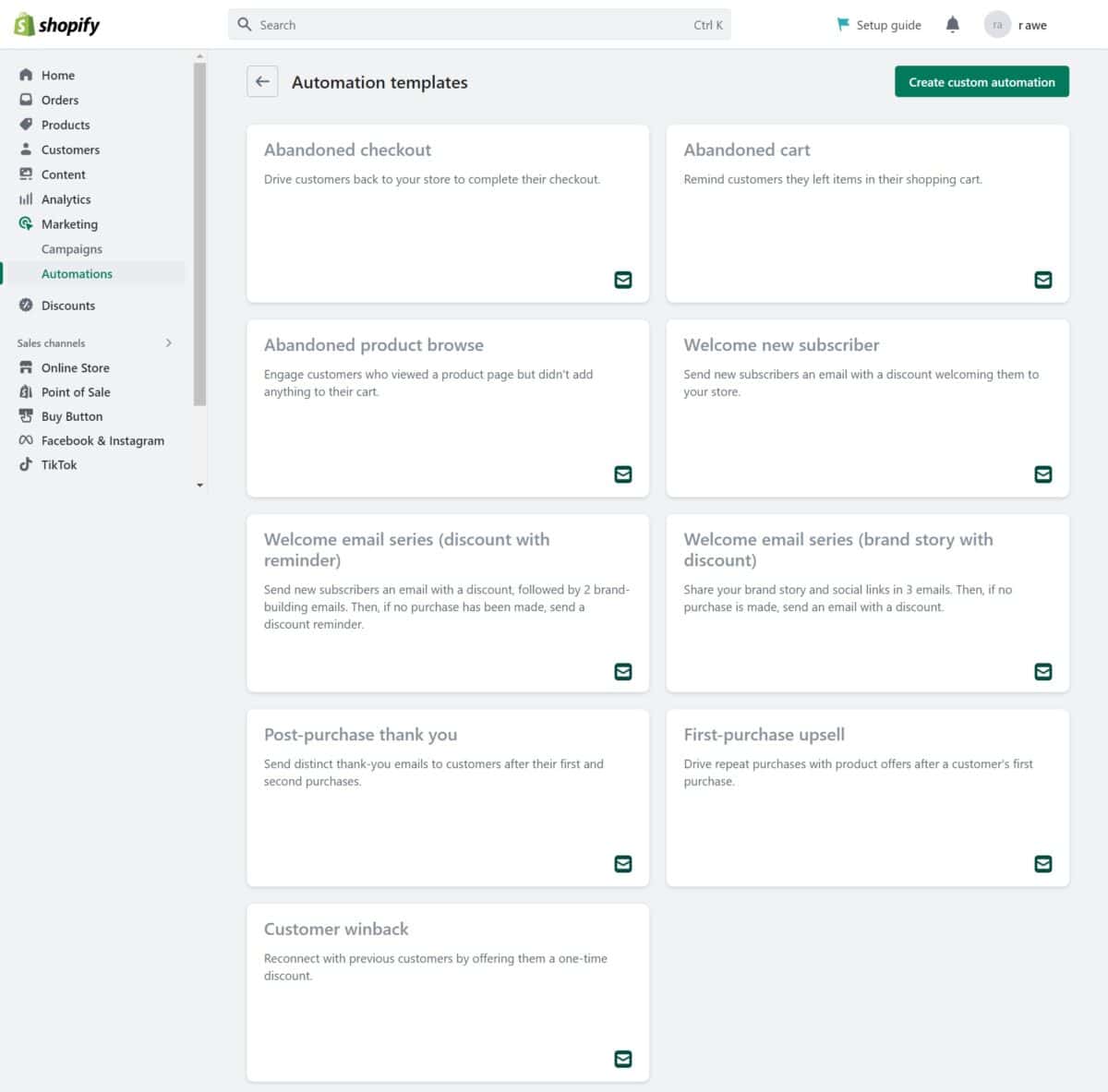
Task: Focus the Search field
Action: (479, 25)
